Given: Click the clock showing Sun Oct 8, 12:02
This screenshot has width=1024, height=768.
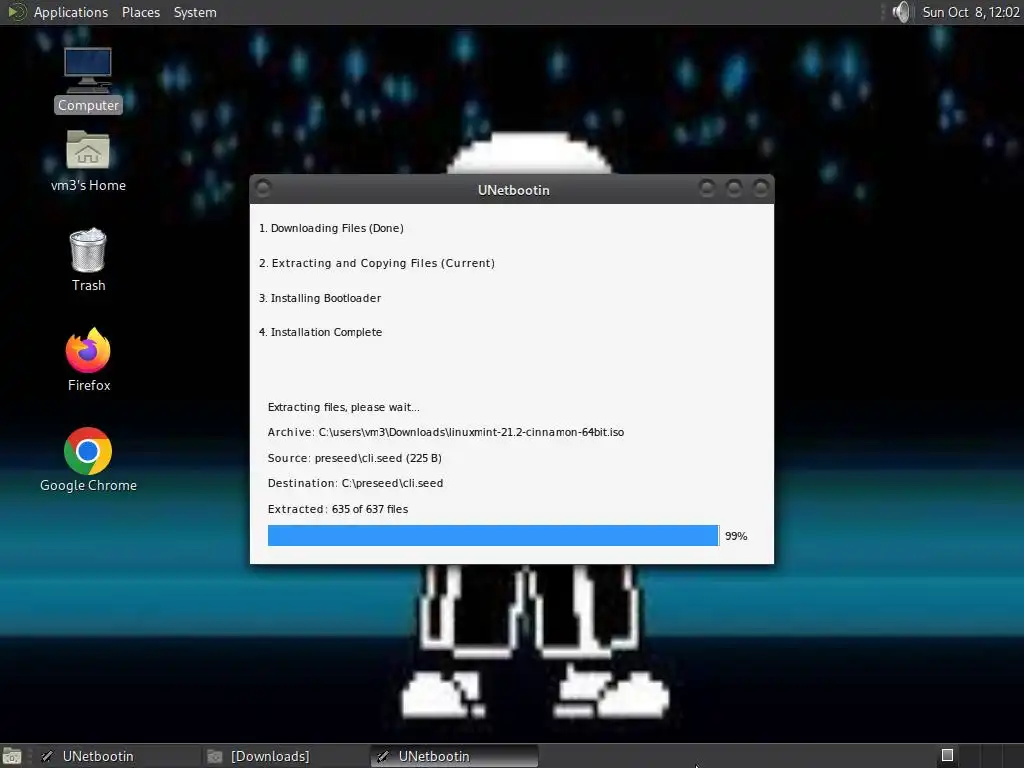Looking at the screenshot, I should [x=970, y=12].
